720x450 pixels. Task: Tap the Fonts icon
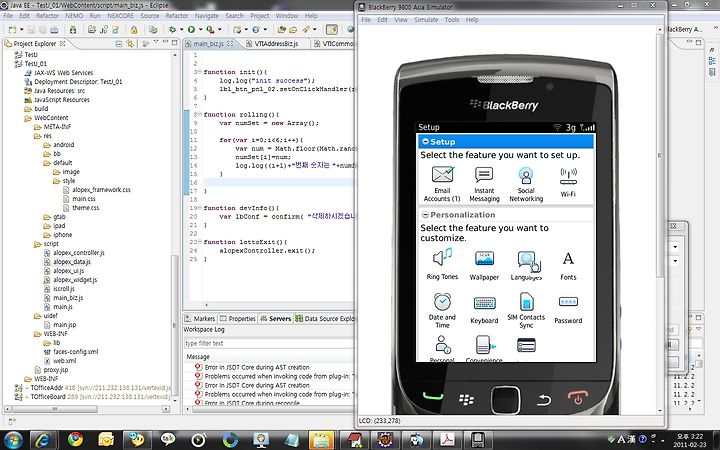pos(568,265)
